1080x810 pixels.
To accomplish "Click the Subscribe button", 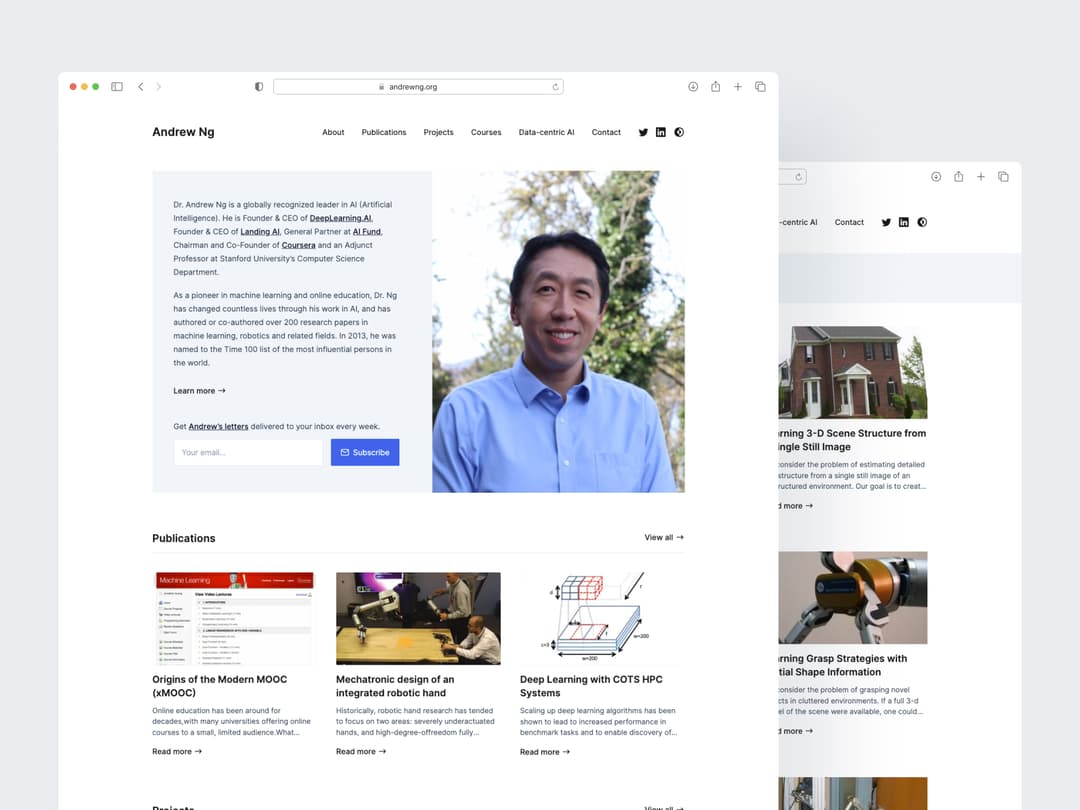I will (x=364, y=452).
